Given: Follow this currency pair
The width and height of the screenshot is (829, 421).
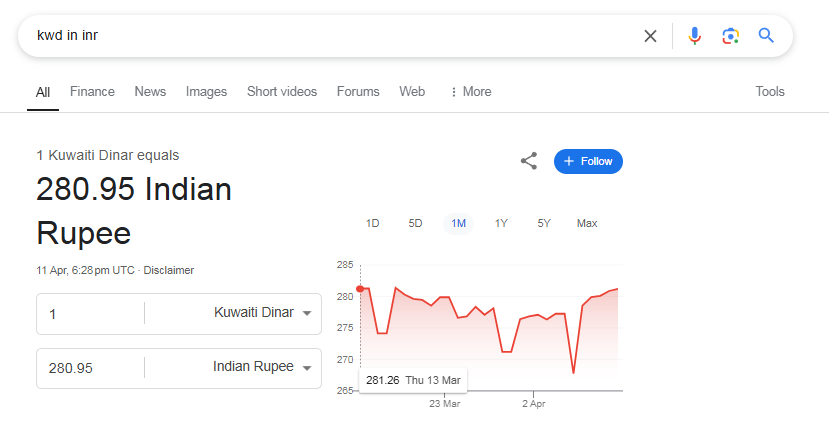Looking at the screenshot, I should pos(588,161).
